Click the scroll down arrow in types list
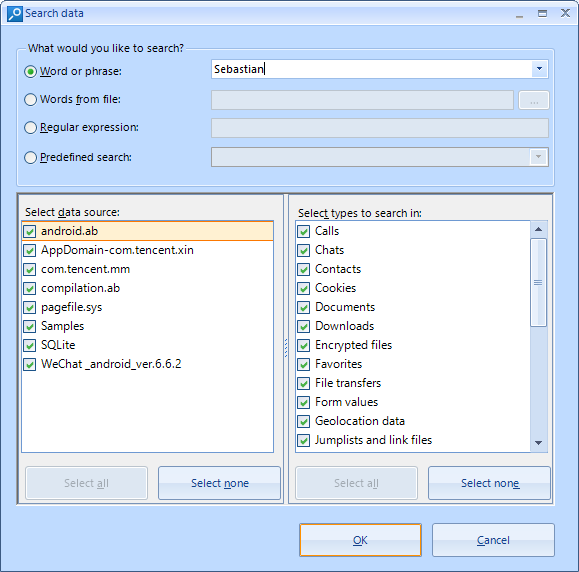 (538, 443)
